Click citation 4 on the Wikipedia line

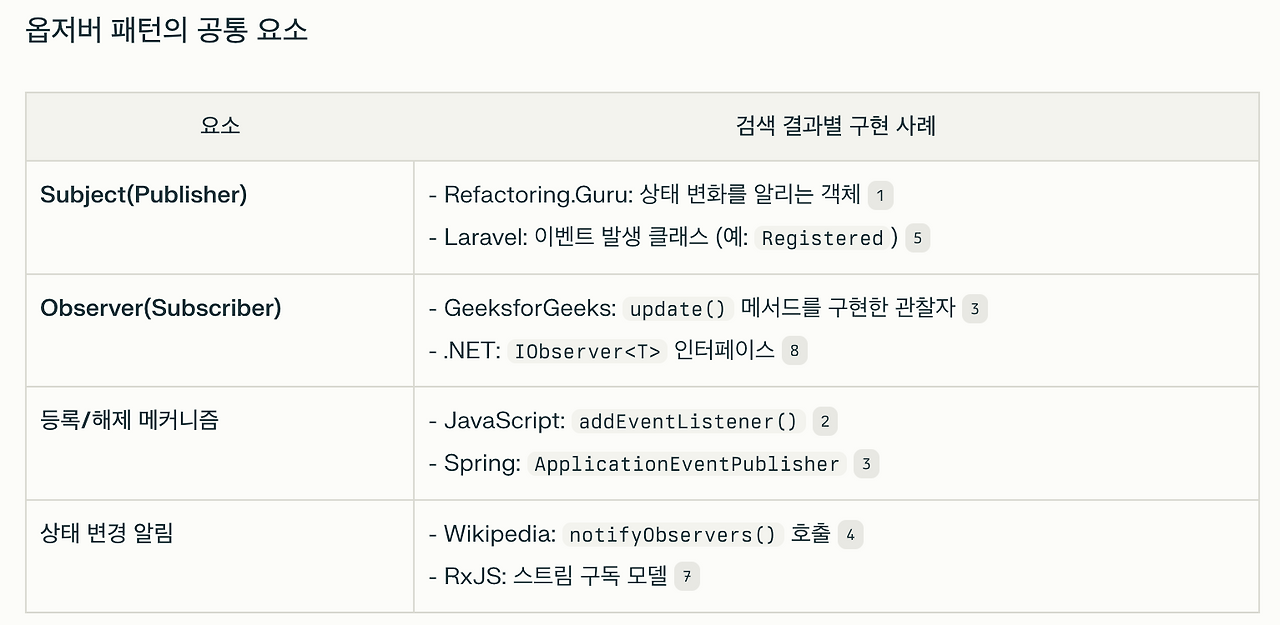pyautogui.click(x=850, y=535)
